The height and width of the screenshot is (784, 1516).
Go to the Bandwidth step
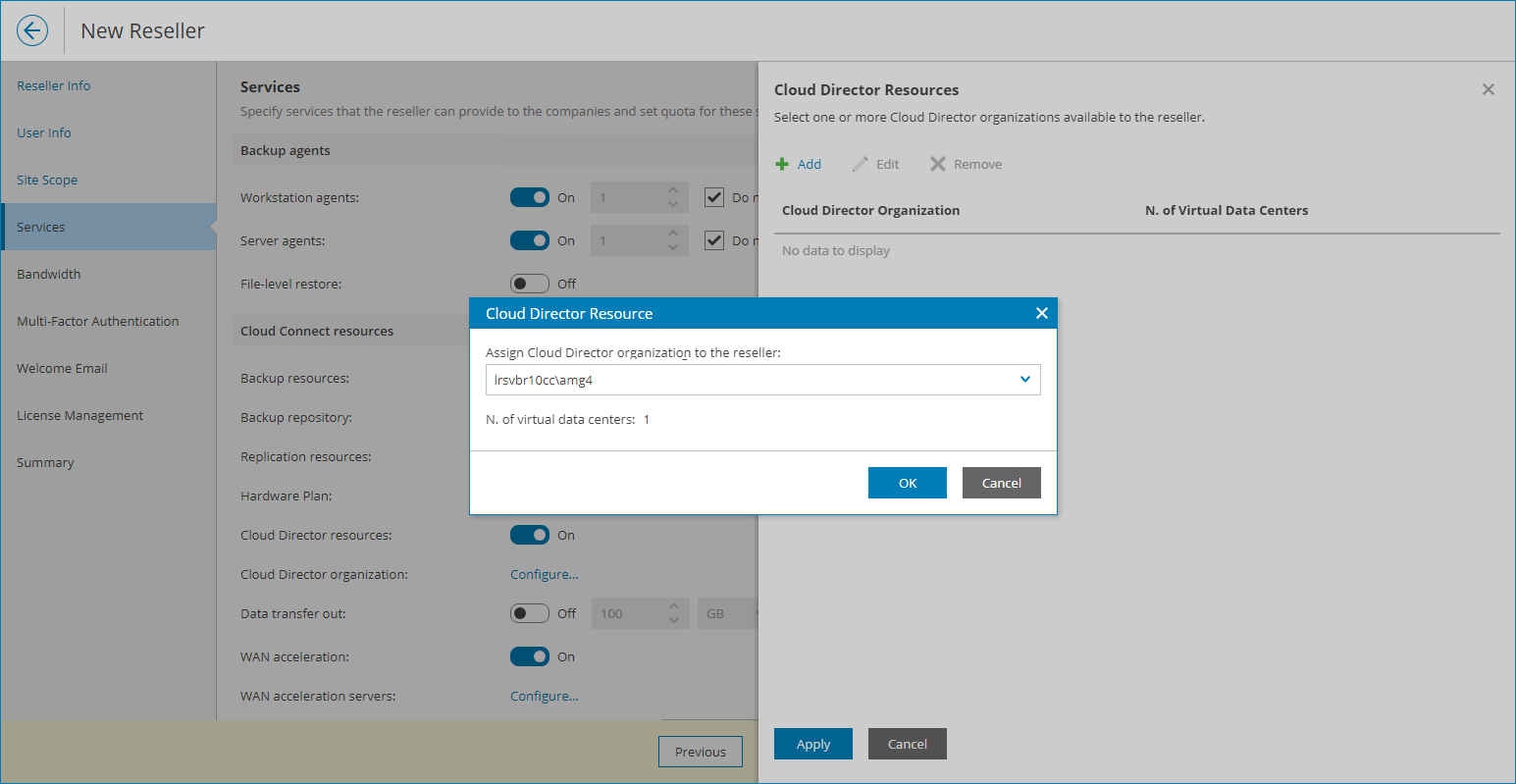pyautogui.click(x=49, y=274)
